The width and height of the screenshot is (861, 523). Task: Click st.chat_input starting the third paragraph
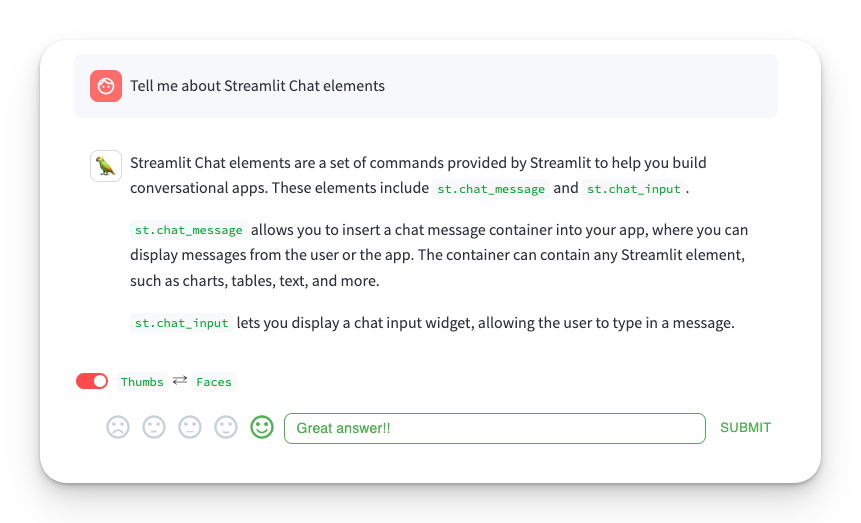181,323
